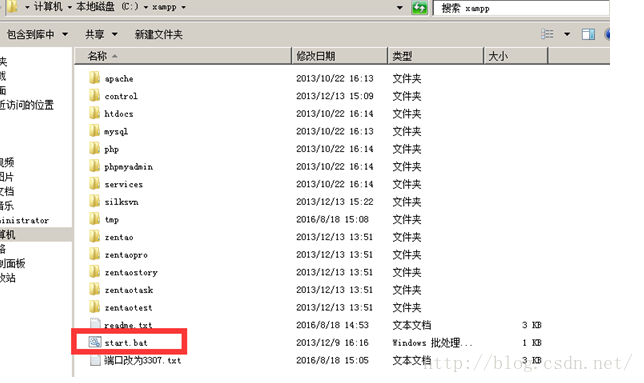Click xampp in the address breadcrumb
The height and width of the screenshot is (383, 644).
click(x=164, y=7)
